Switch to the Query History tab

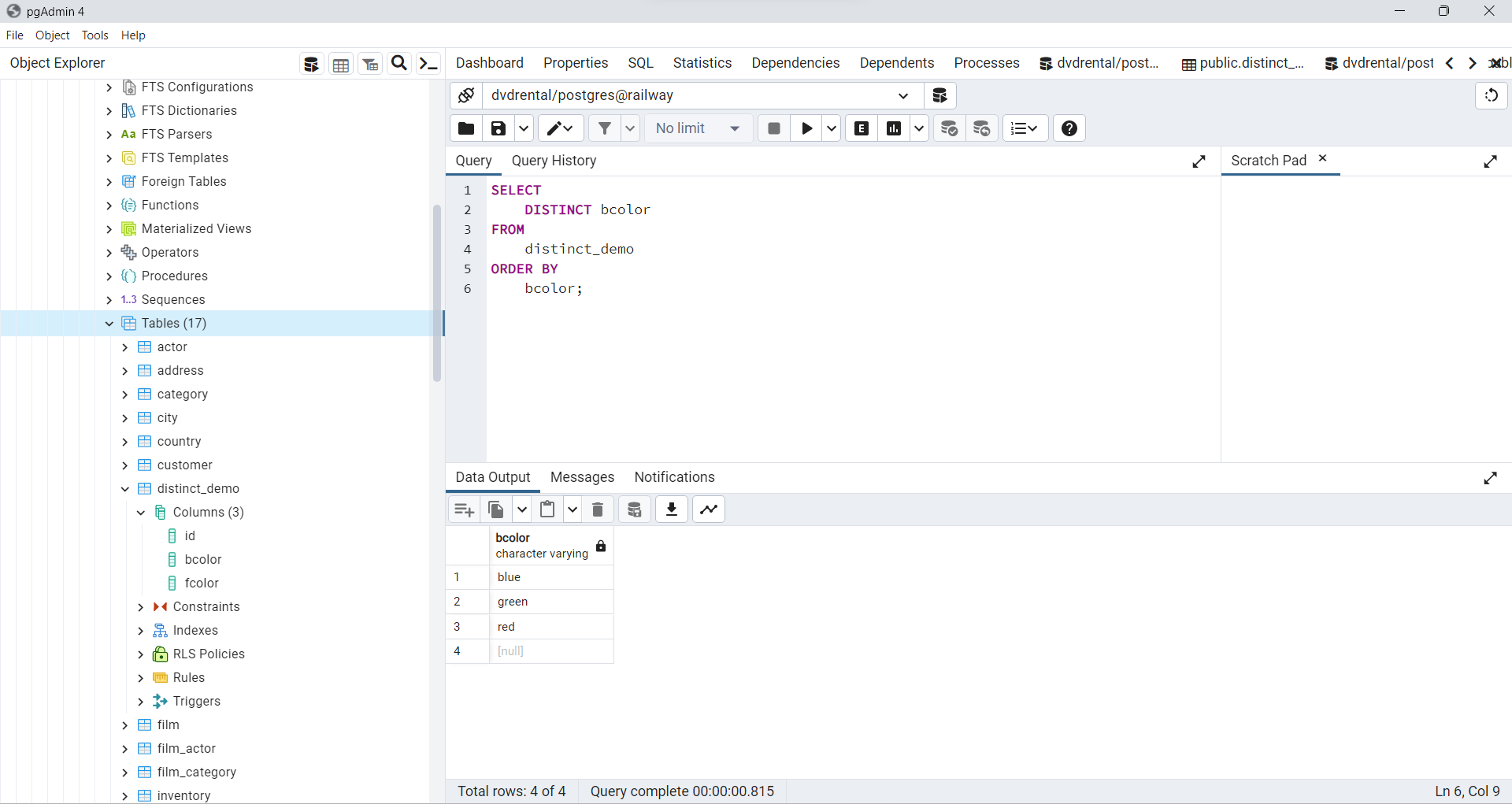[x=554, y=161]
